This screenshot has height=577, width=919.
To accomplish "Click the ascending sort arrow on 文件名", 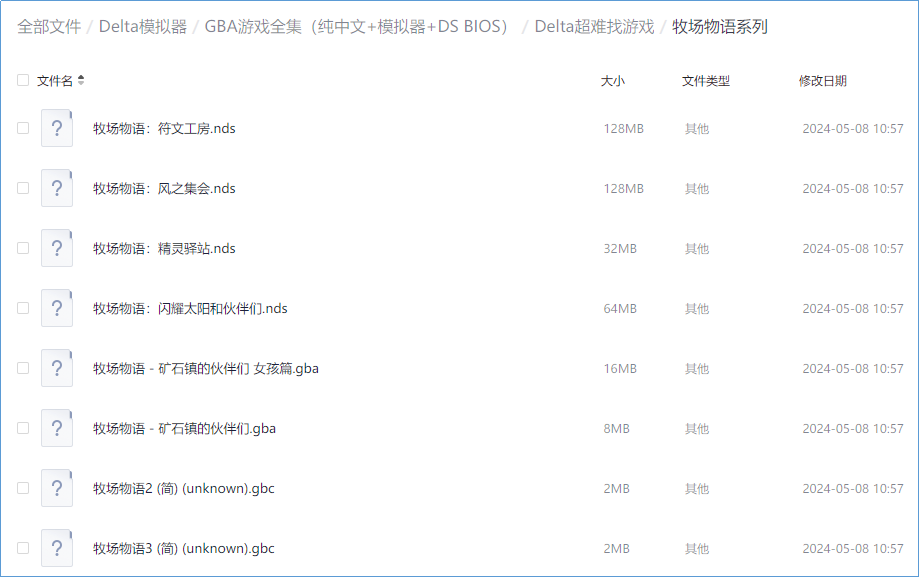I will [79, 77].
